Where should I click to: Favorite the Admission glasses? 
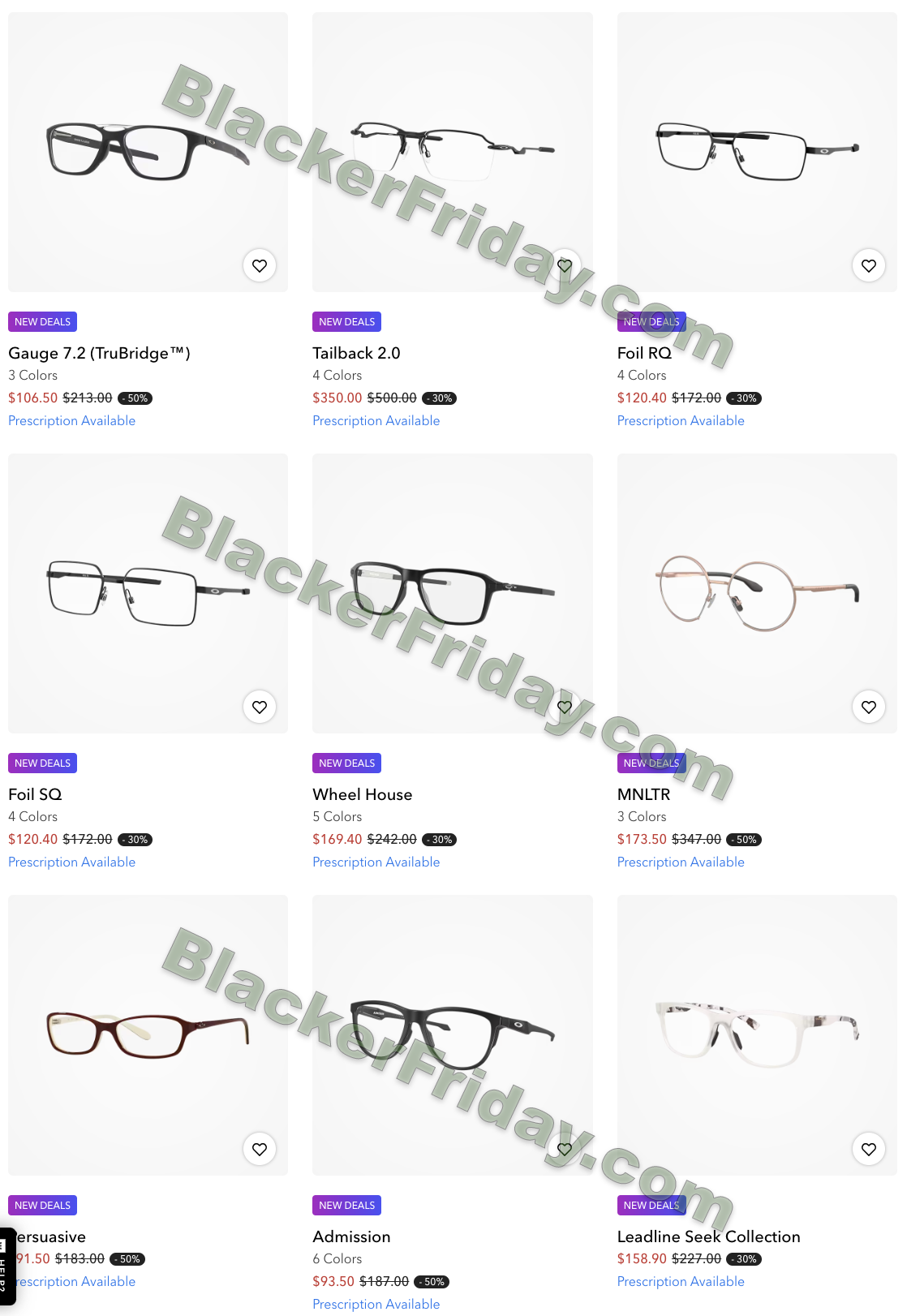[x=565, y=1149]
